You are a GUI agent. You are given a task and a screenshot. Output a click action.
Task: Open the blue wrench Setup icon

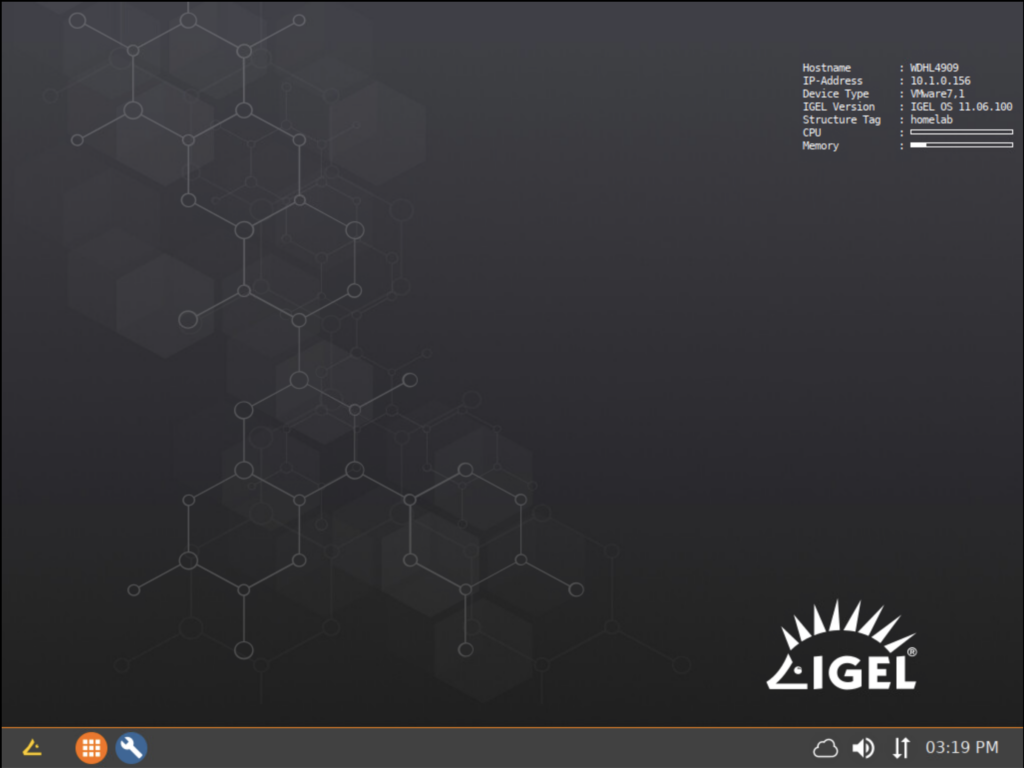point(131,748)
